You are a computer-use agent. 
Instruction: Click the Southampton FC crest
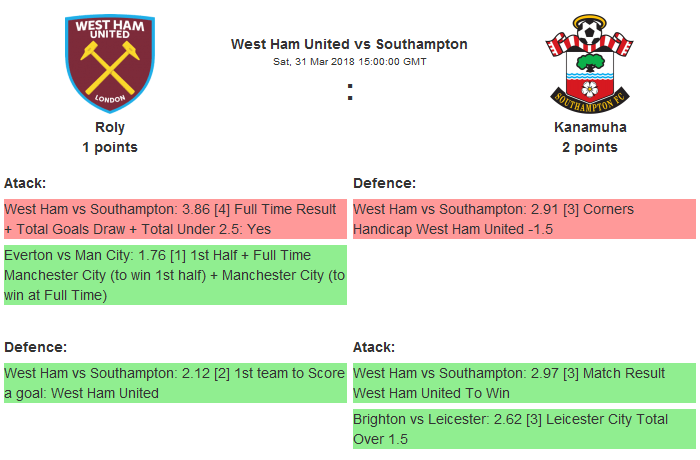(x=590, y=64)
